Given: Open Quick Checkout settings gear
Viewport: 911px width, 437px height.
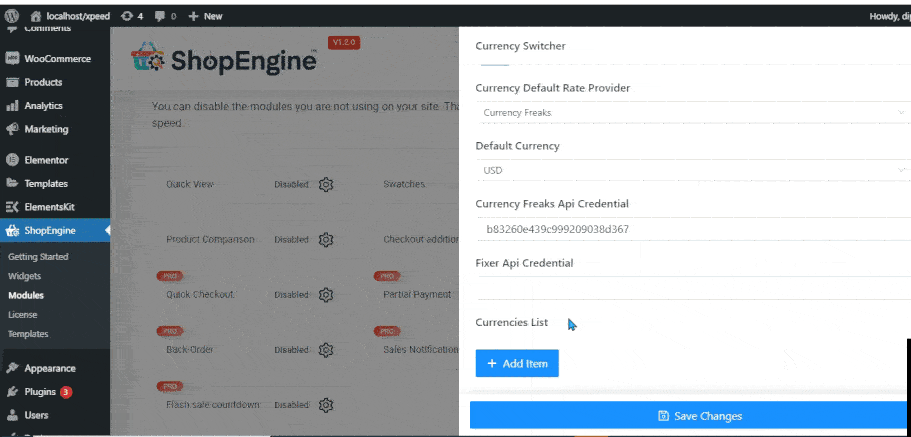Looking at the screenshot, I should pyautogui.click(x=326, y=295).
